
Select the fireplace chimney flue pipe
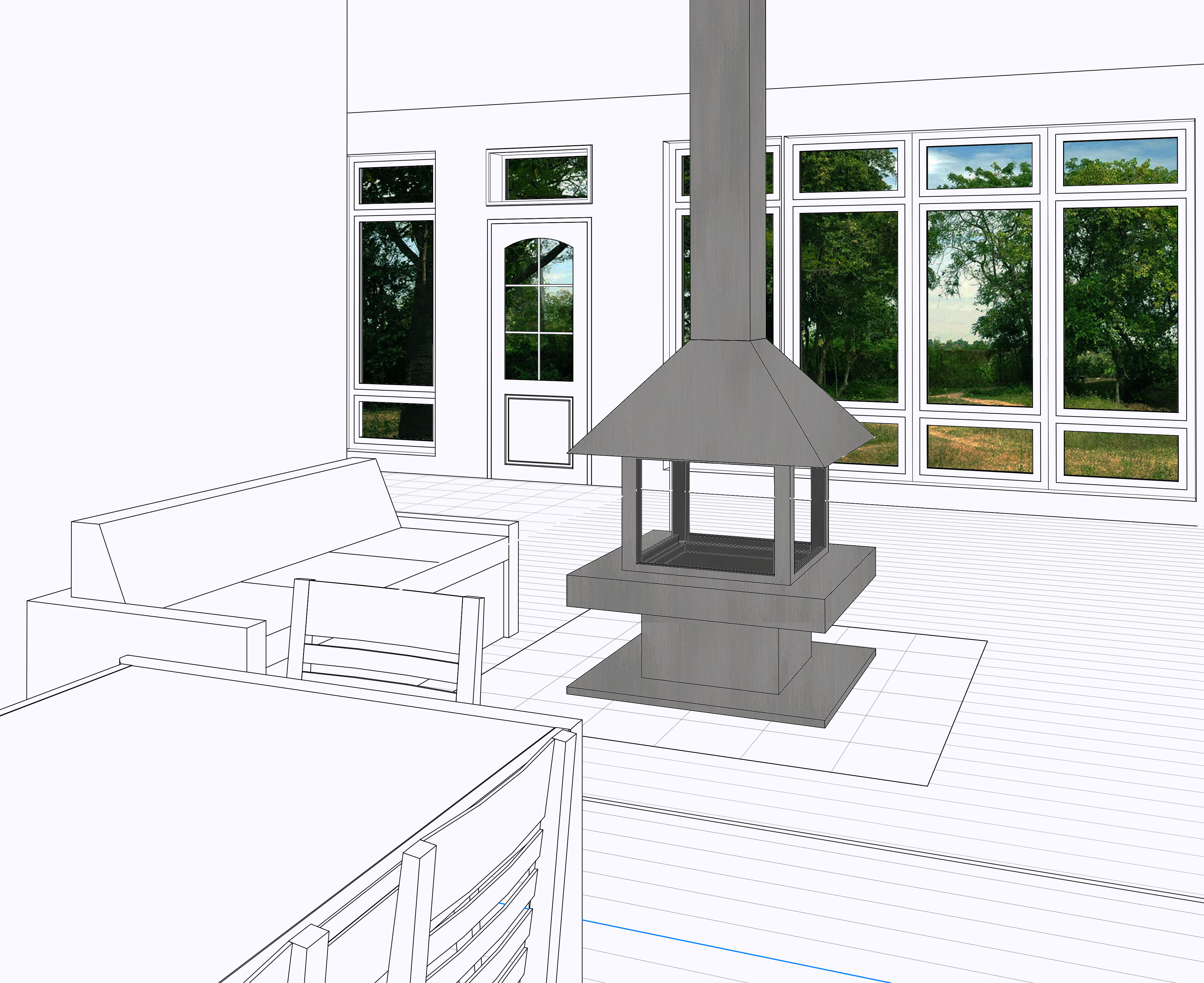tap(727, 170)
